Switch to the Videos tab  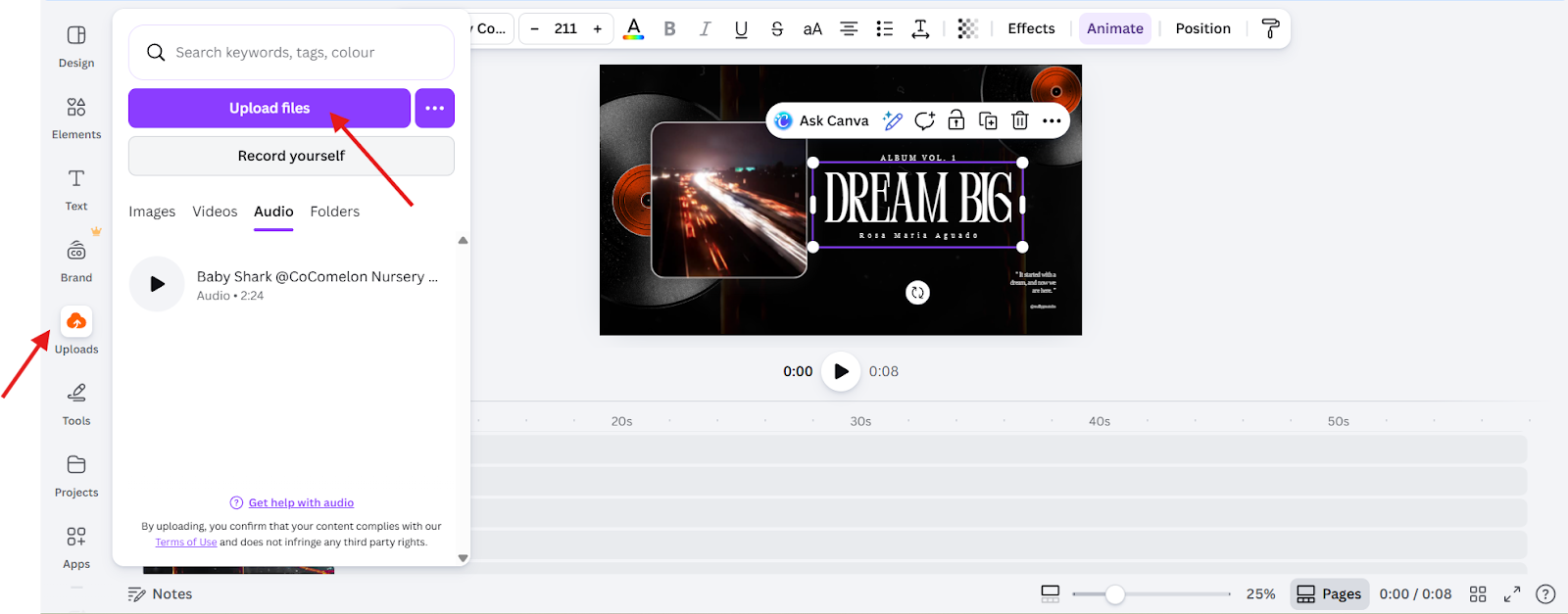coord(215,212)
